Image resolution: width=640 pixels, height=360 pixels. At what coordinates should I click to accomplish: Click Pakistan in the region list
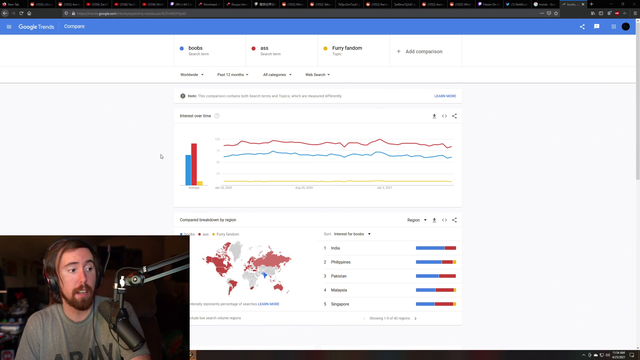click(339, 276)
